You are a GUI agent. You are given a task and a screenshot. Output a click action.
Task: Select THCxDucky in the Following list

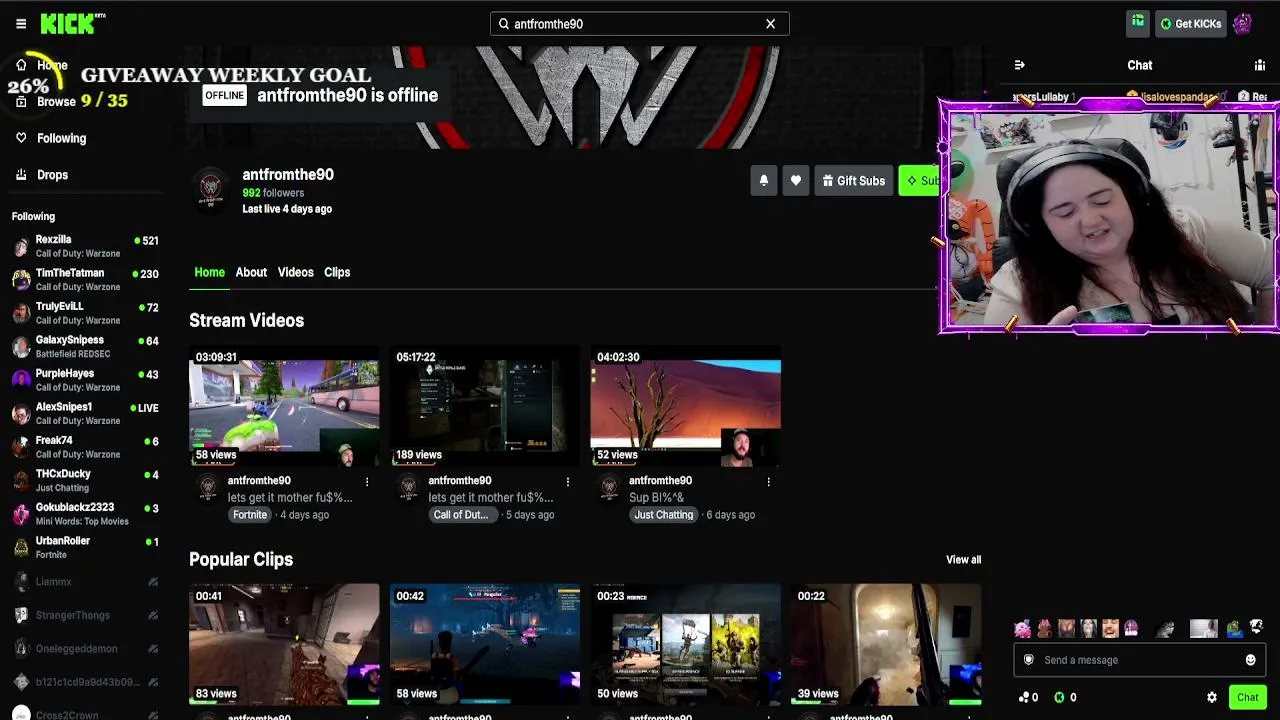(x=86, y=481)
